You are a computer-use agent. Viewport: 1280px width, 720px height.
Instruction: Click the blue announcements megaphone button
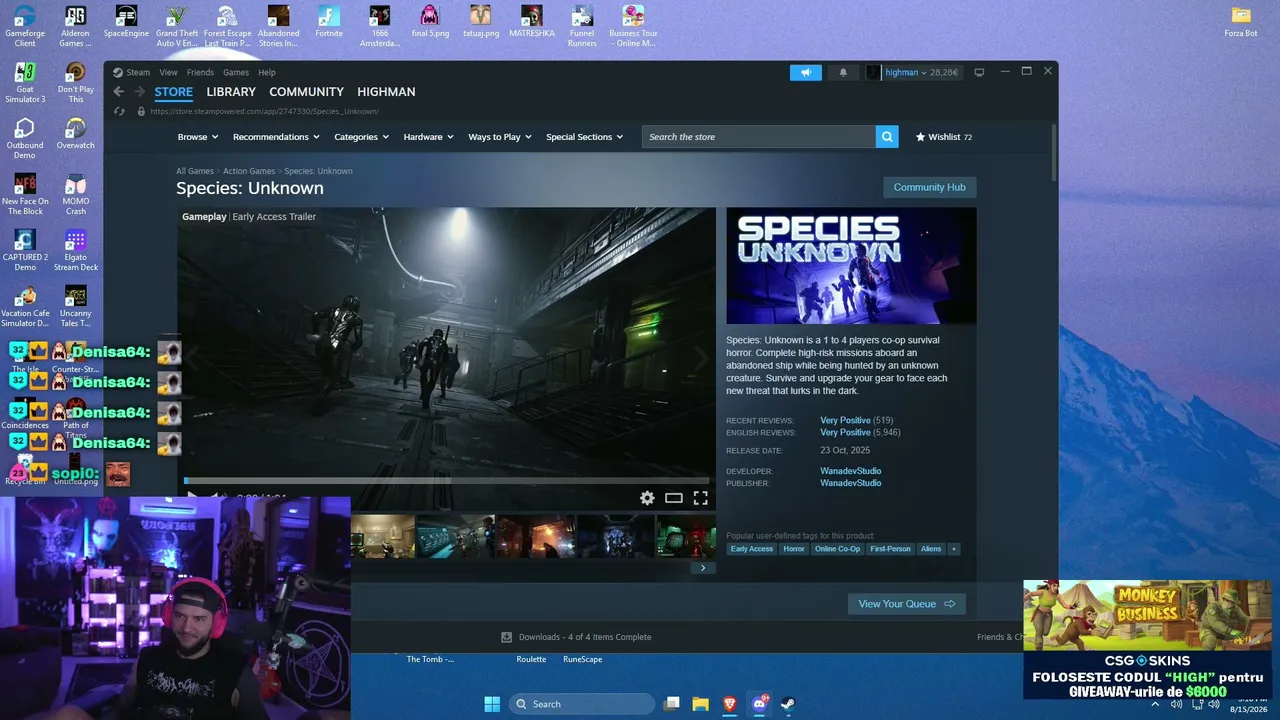(x=805, y=72)
